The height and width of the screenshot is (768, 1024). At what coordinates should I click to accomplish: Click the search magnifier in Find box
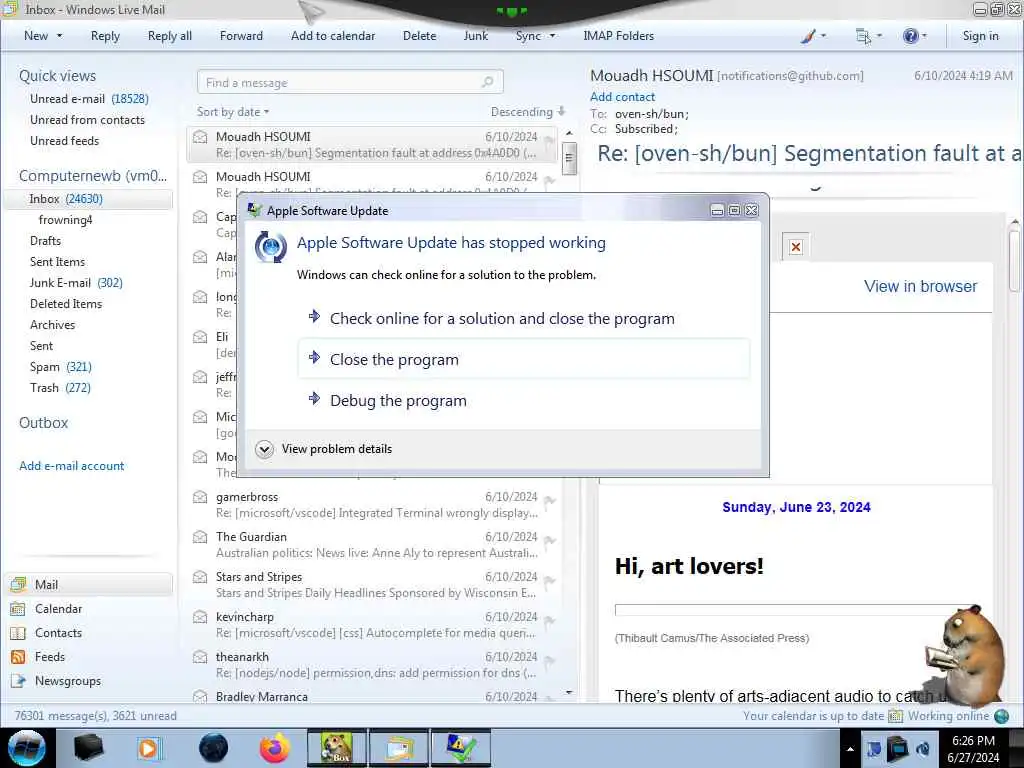(x=487, y=82)
